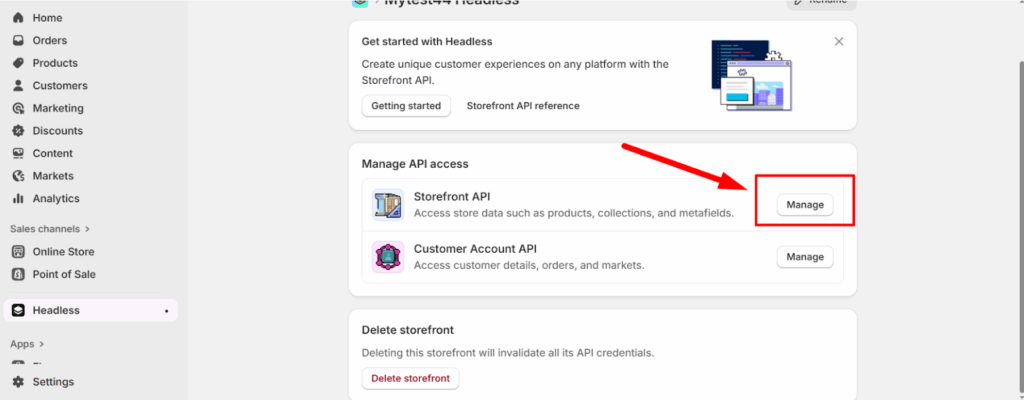Click the Marketing target icon
Viewport: 1024px width, 400px height.
(18, 108)
